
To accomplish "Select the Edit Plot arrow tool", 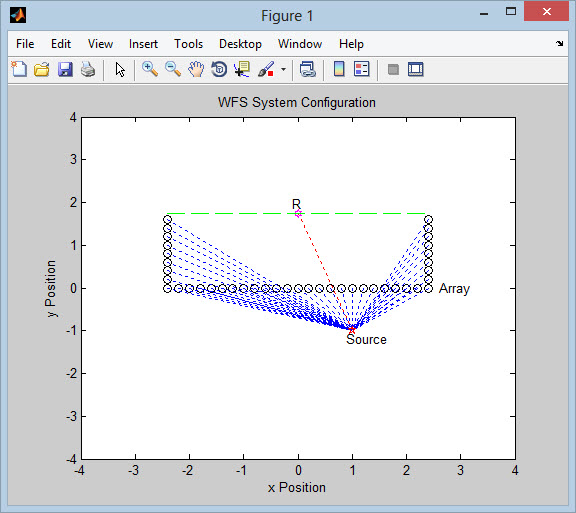I will (120, 69).
